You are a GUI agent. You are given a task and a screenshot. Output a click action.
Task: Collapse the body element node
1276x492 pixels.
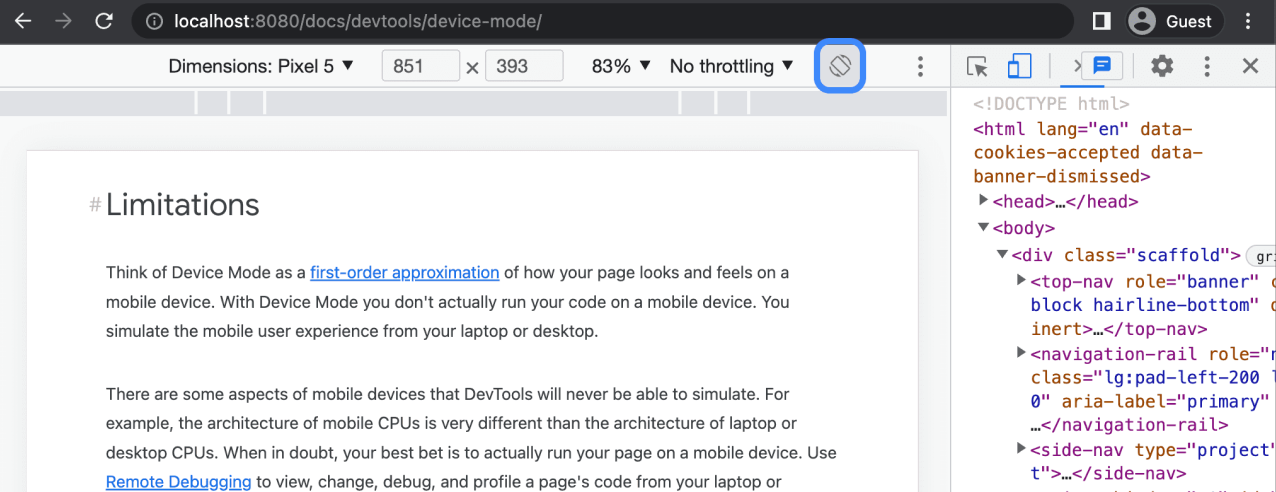coord(984,228)
